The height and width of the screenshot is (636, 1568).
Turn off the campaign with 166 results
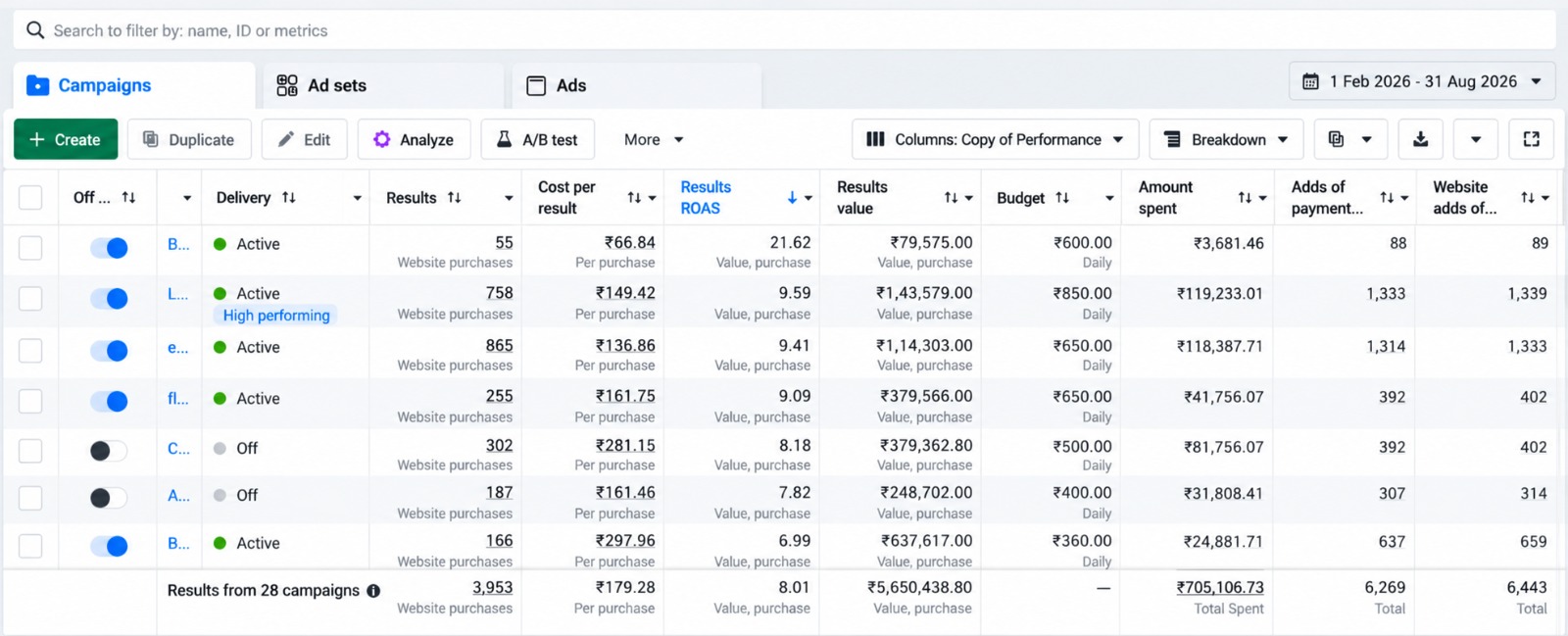pyautogui.click(x=109, y=546)
